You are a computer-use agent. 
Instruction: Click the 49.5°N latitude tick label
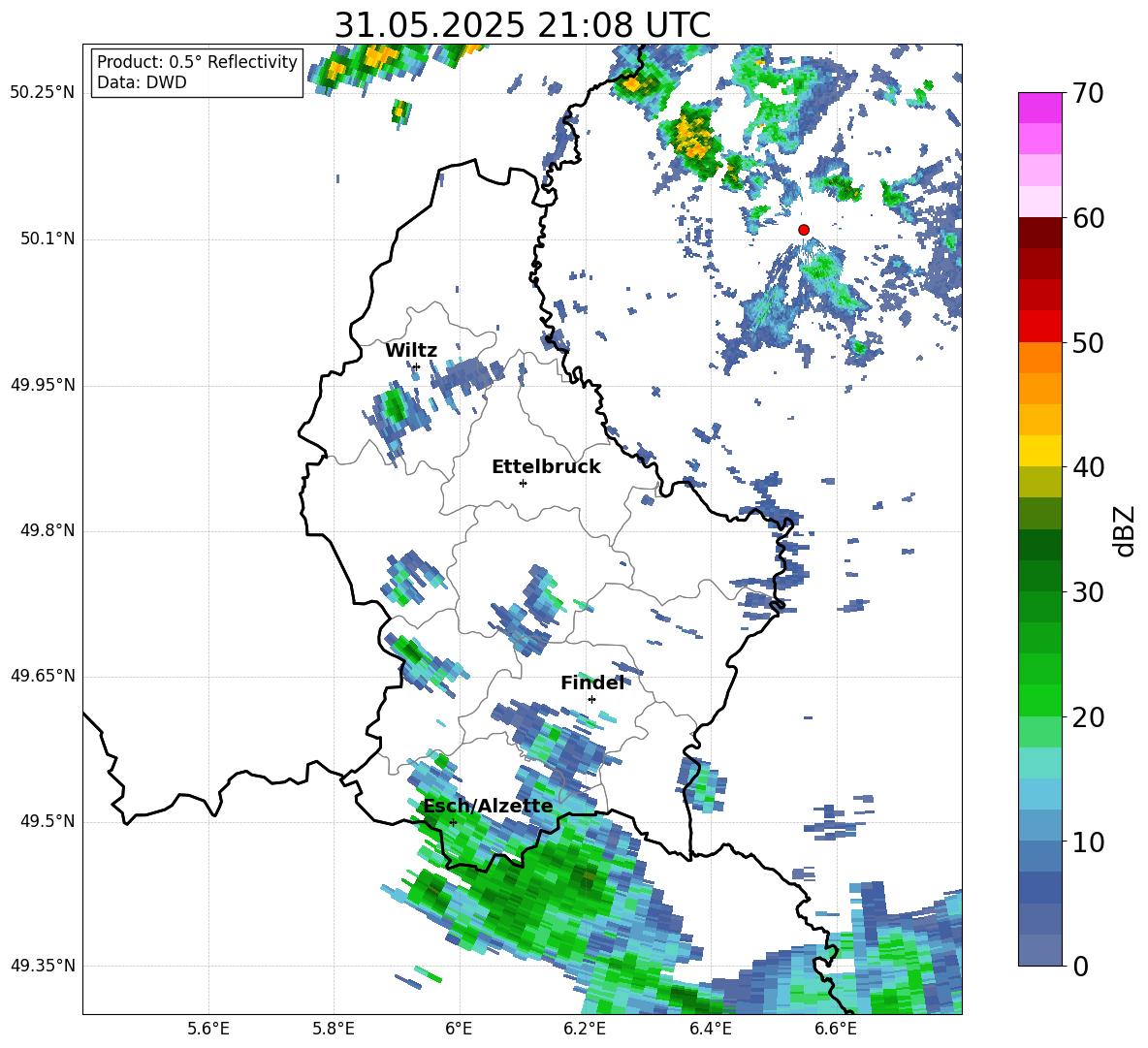tap(47, 821)
